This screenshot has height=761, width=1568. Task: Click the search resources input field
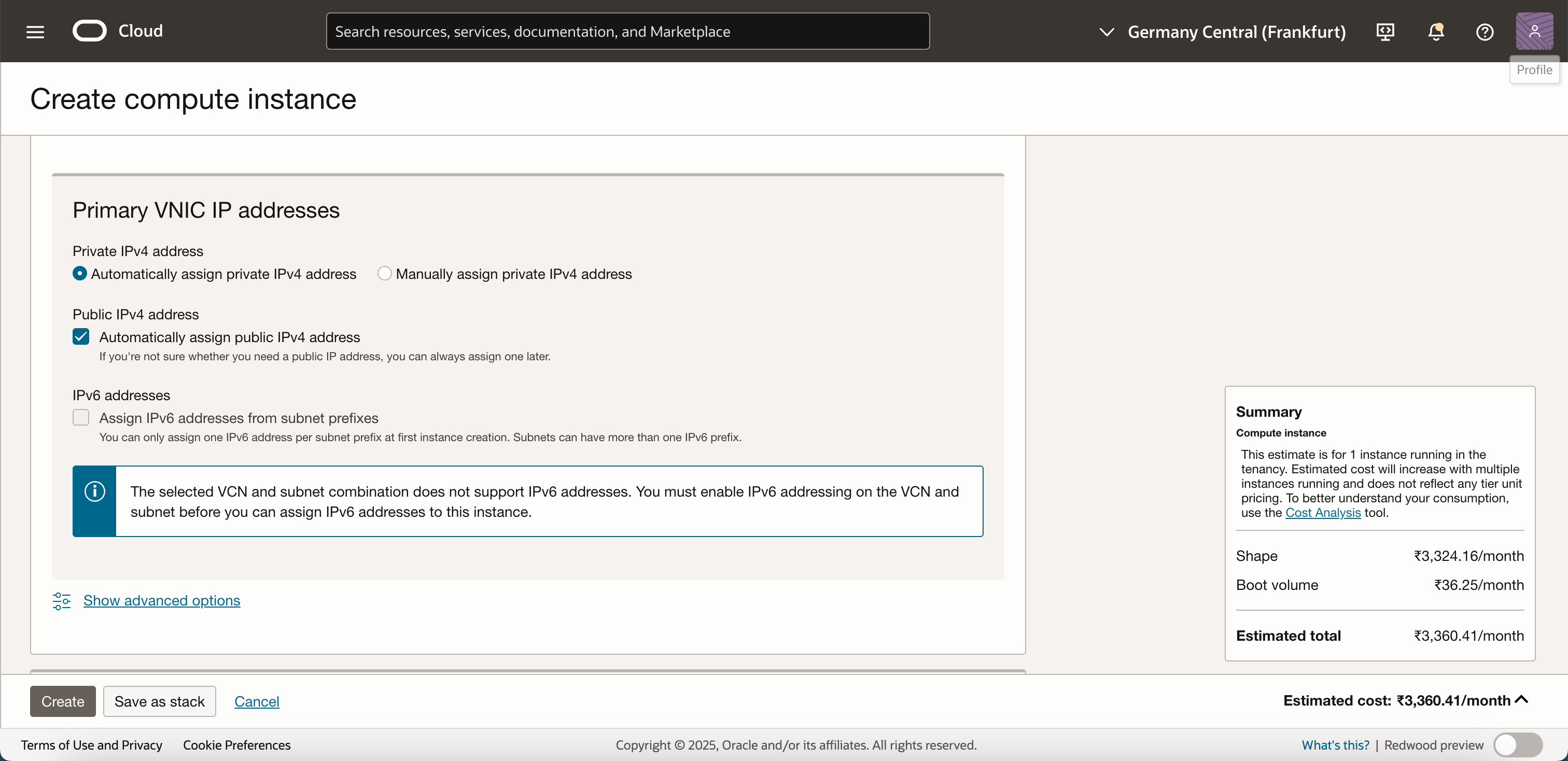tap(627, 32)
